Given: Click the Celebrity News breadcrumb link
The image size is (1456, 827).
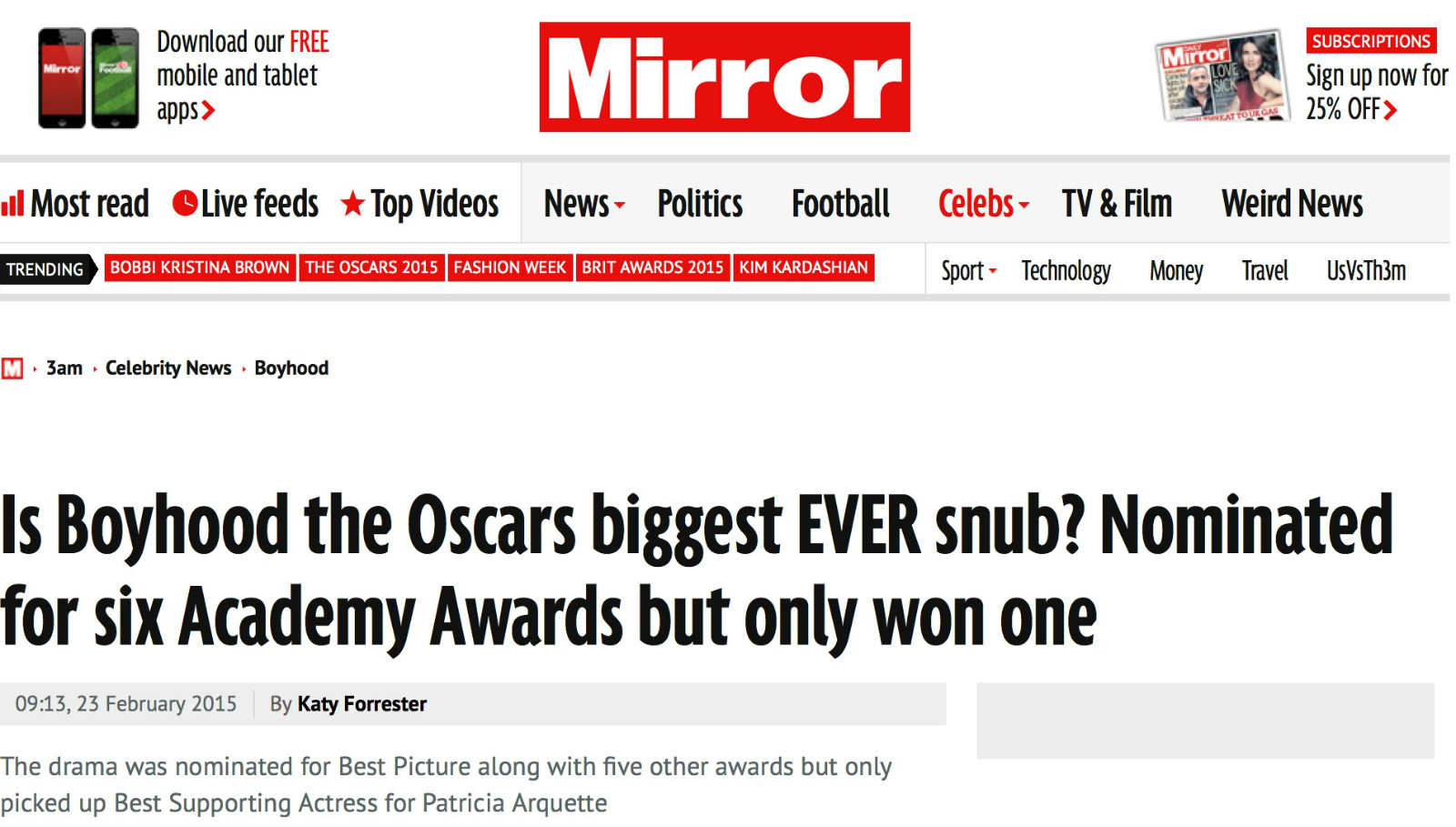Looking at the screenshot, I should pyautogui.click(x=168, y=368).
